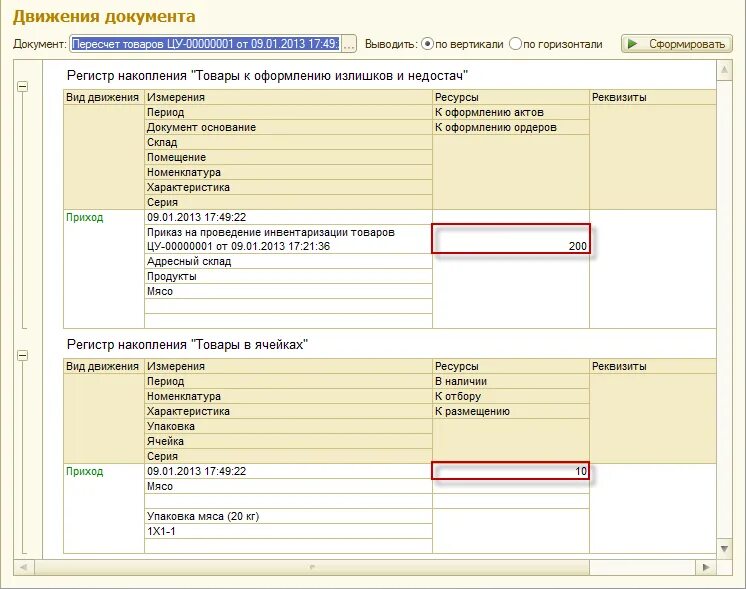The width and height of the screenshot is (746, 589).
Task: Click vertical scrollbar up arrow
Action: [x=724, y=70]
